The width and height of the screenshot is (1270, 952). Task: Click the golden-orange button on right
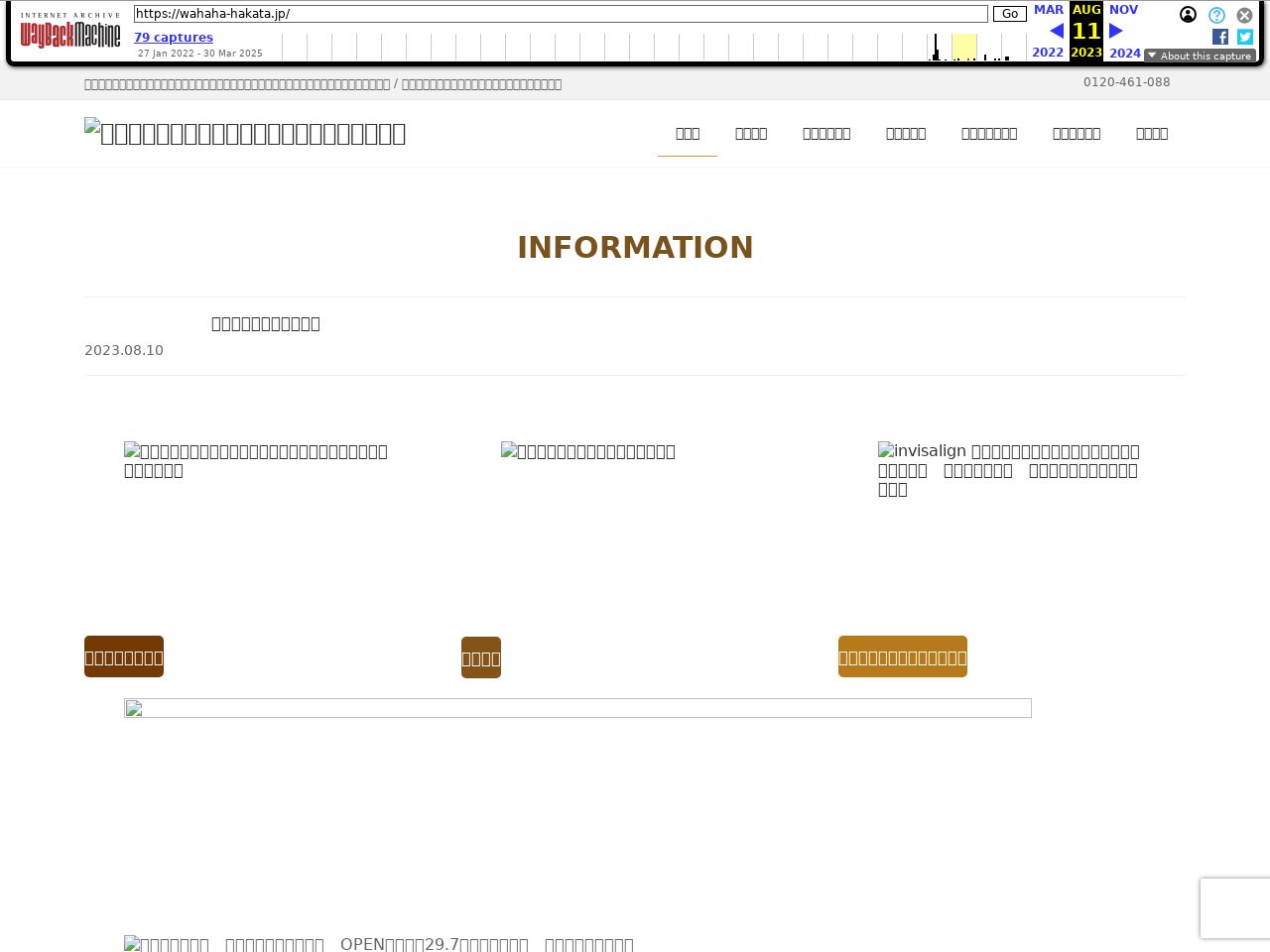click(x=902, y=656)
